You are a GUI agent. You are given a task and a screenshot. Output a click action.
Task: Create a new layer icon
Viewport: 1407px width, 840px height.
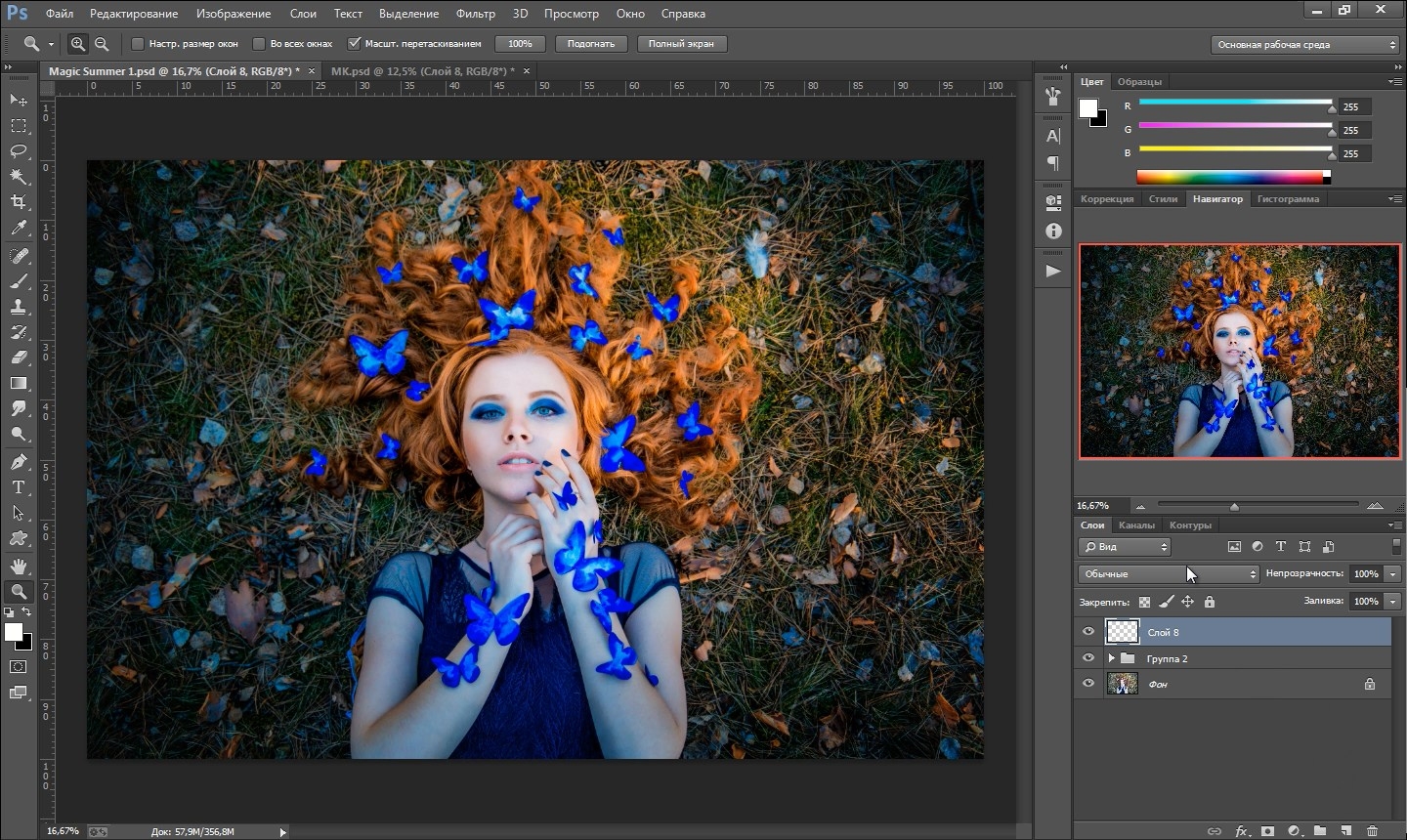[1346, 831]
